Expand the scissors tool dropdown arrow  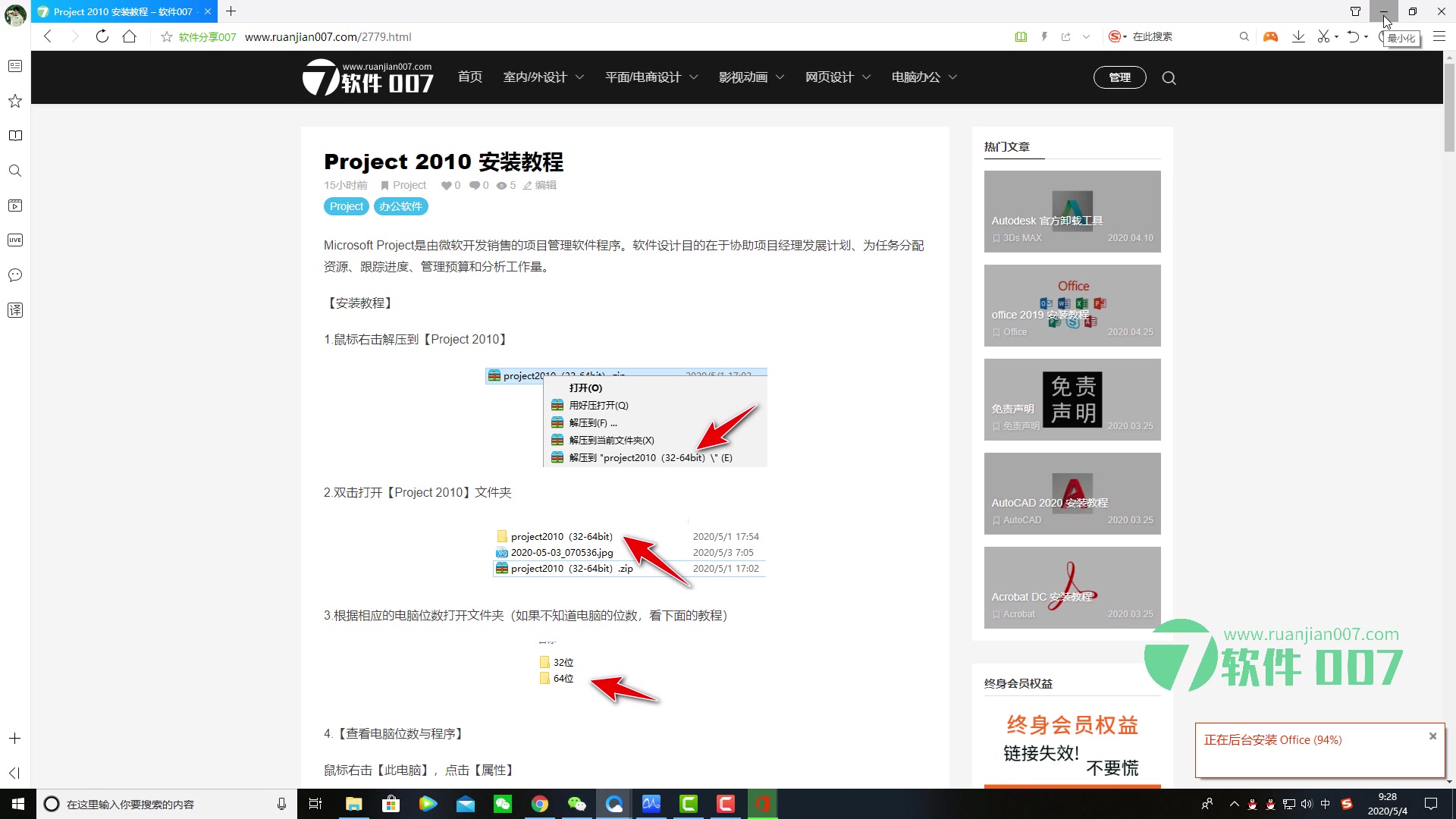coord(1336,36)
